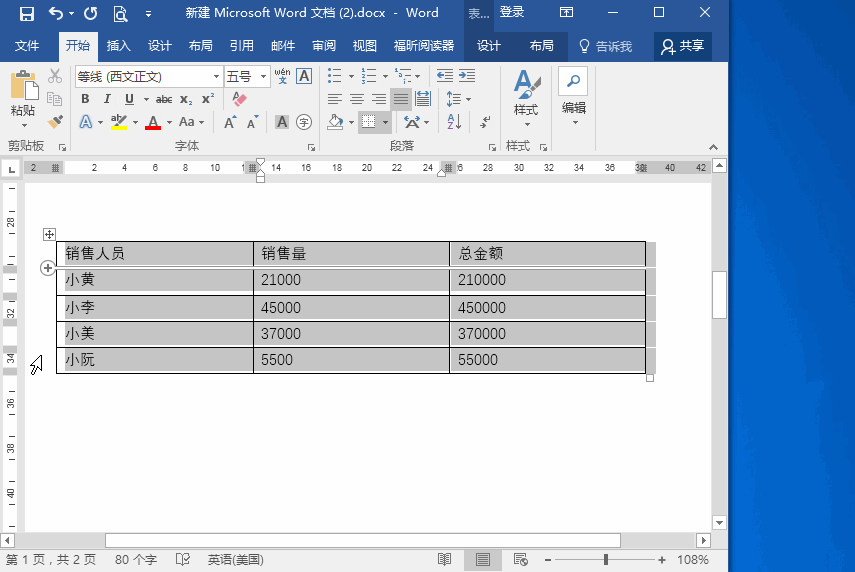The image size is (855, 572).
Task: Insert an enclosed character (字 circle)
Action: coord(304,122)
